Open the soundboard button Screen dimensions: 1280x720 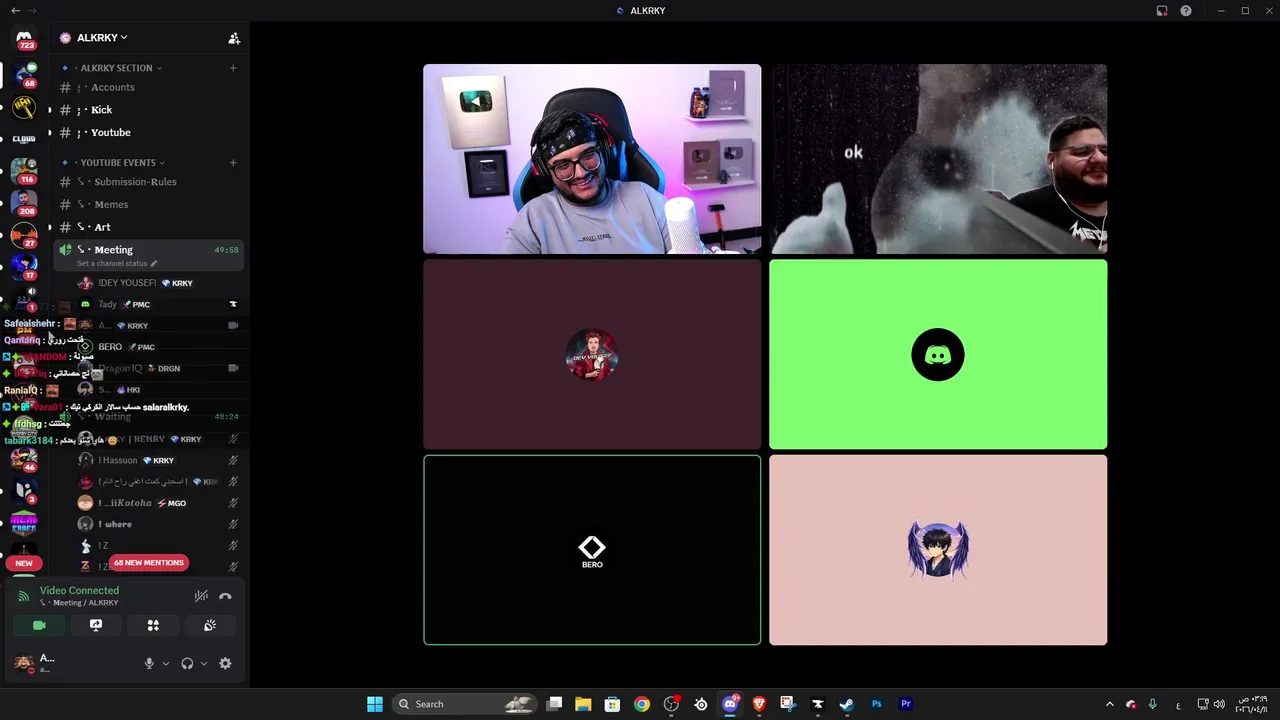point(210,625)
